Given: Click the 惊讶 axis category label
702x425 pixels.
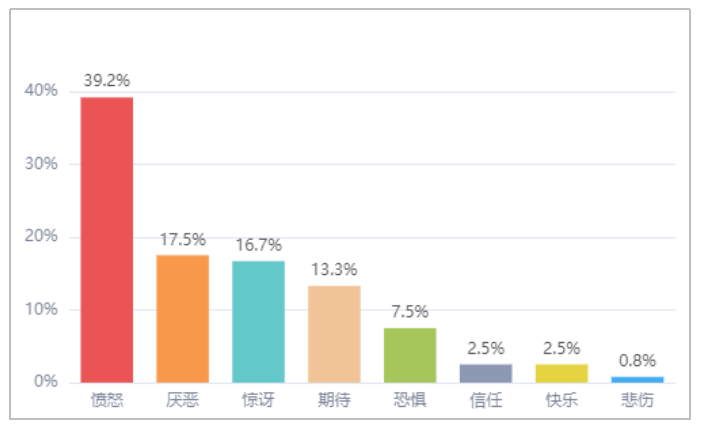Looking at the screenshot, I should coord(258,400).
